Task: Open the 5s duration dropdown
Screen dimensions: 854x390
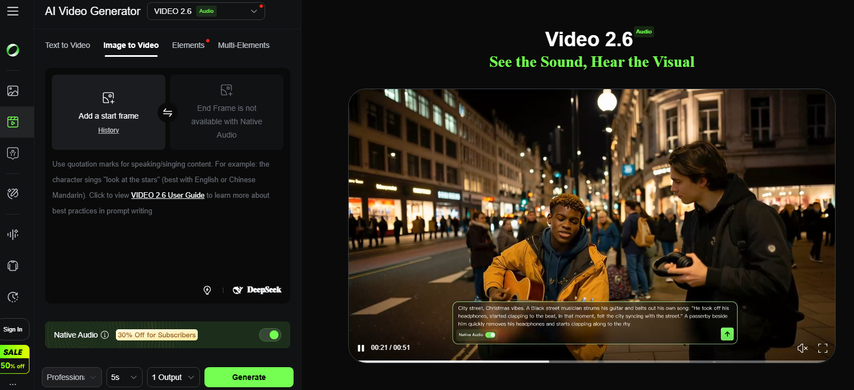Action: pyautogui.click(x=124, y=377)
